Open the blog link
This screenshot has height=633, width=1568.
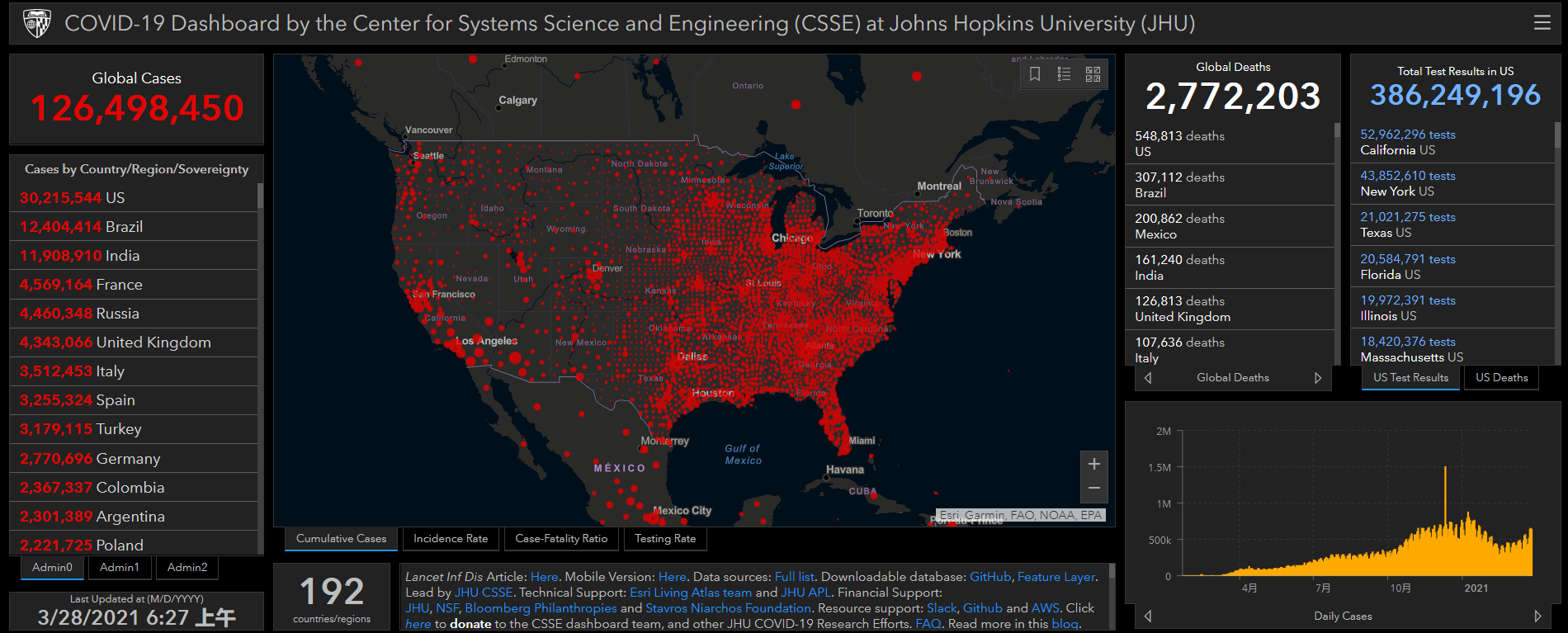pyautogui.click(x=1065, y=624)
